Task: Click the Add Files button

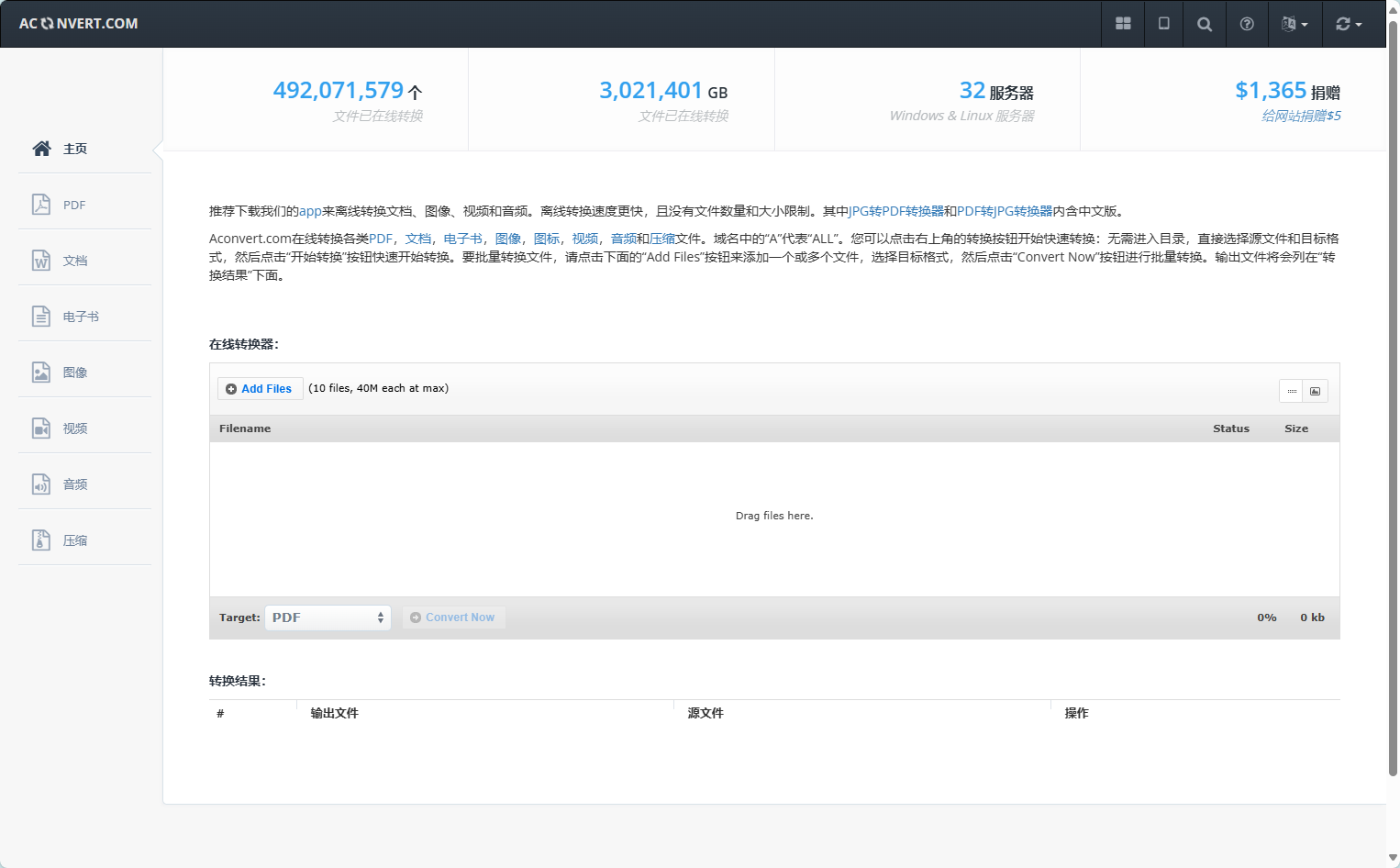Action: [x=260, y=389]
